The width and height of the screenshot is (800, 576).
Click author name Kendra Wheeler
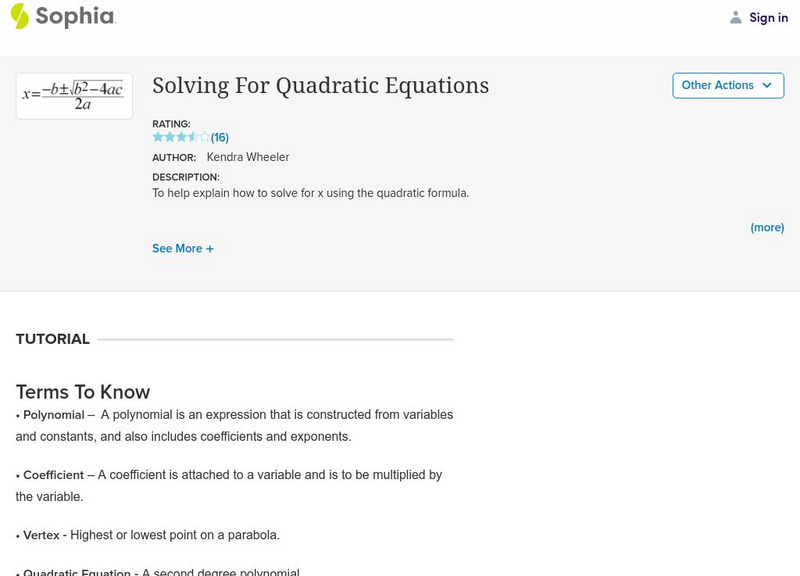(x=247, y=157)
